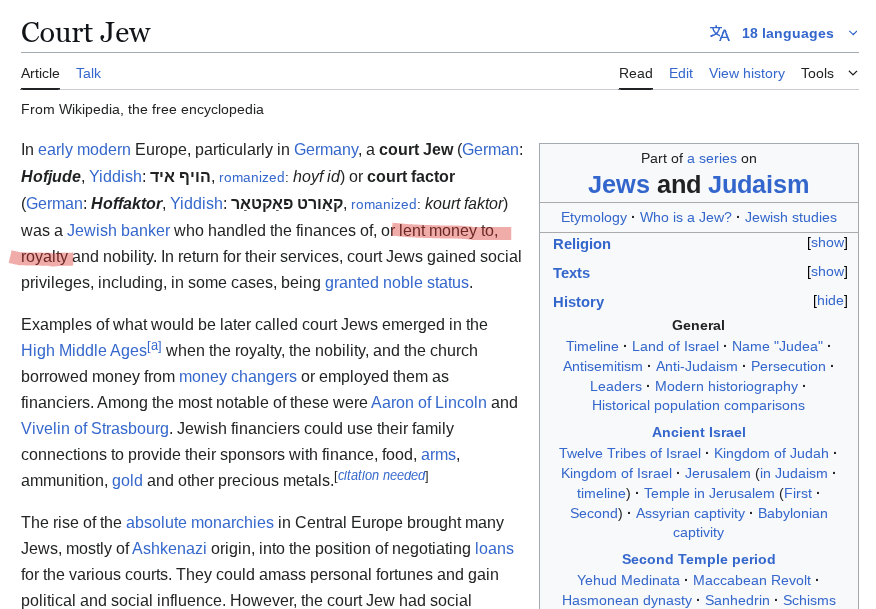Open Jewish studies link

[791, 217]
